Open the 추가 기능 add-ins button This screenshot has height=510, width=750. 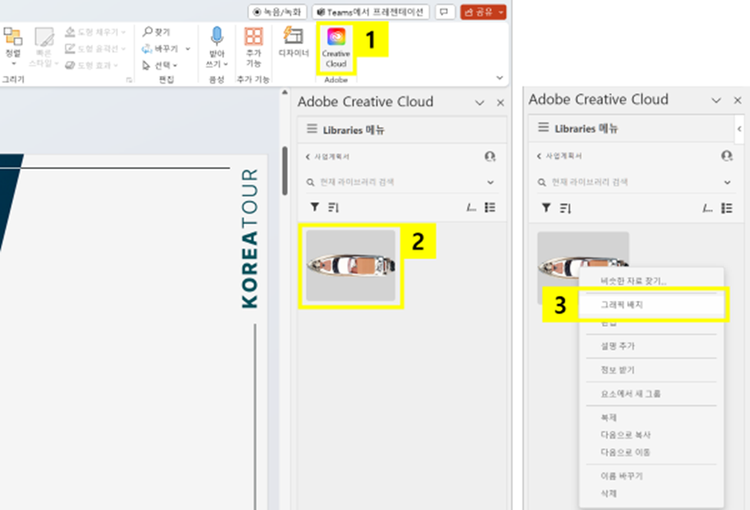click(254, 47)
